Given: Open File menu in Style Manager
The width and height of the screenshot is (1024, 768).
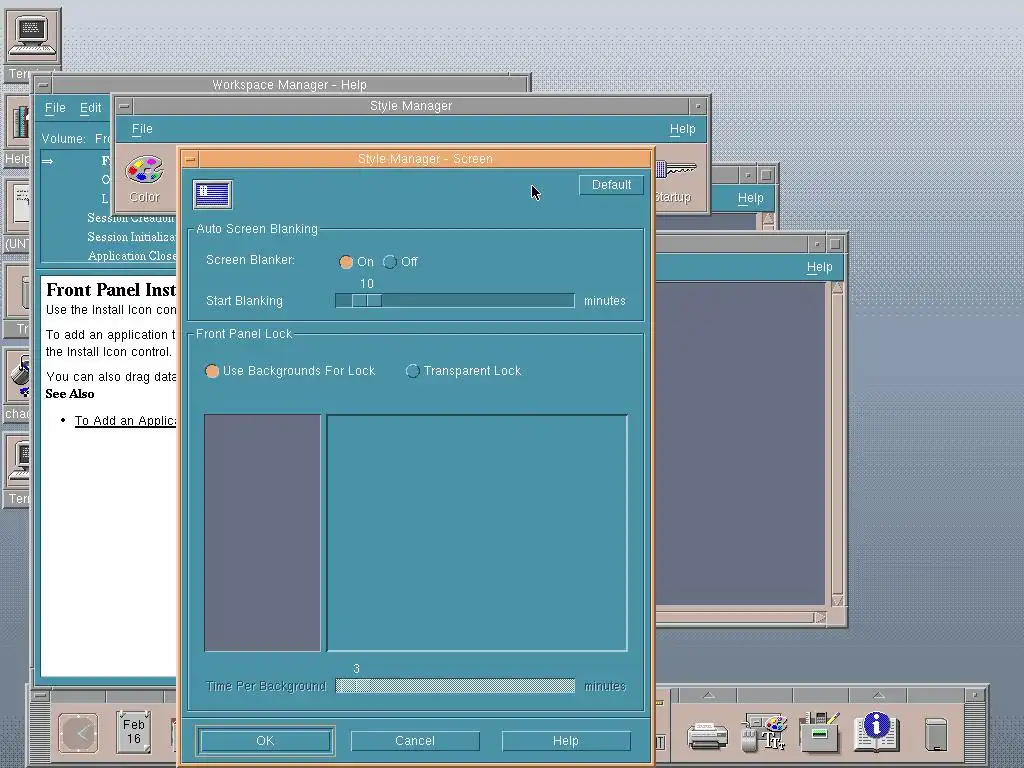Looking at the screenshot, I should point(142,129).
